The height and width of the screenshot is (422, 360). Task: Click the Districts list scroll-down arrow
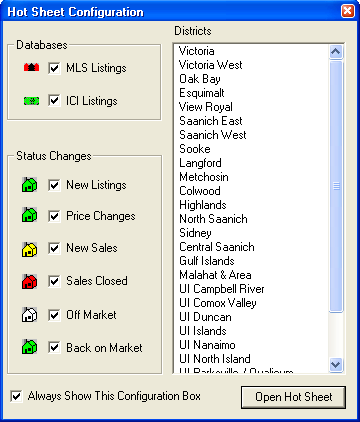point(336,364)
